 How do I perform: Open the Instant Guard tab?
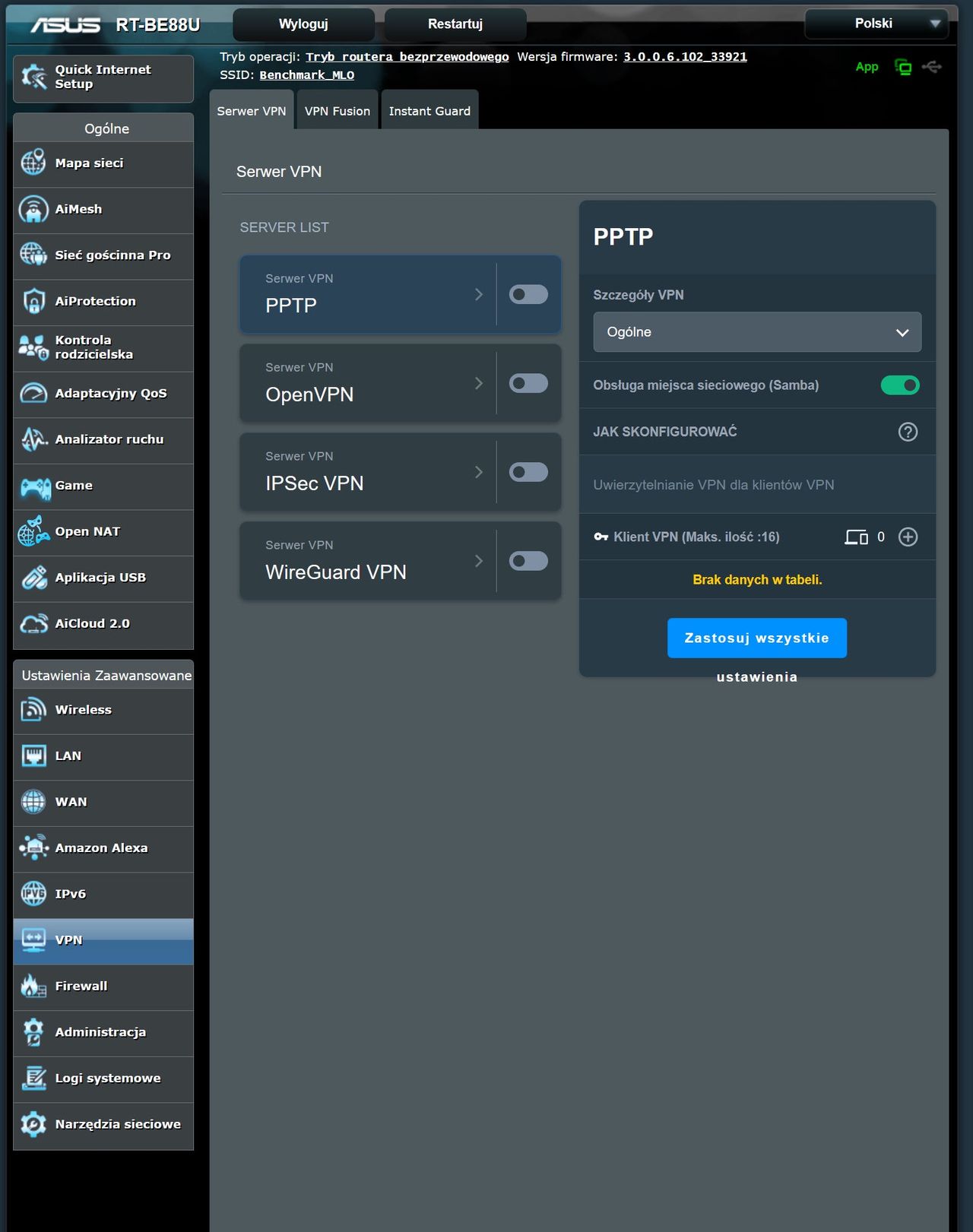(429, 111)
